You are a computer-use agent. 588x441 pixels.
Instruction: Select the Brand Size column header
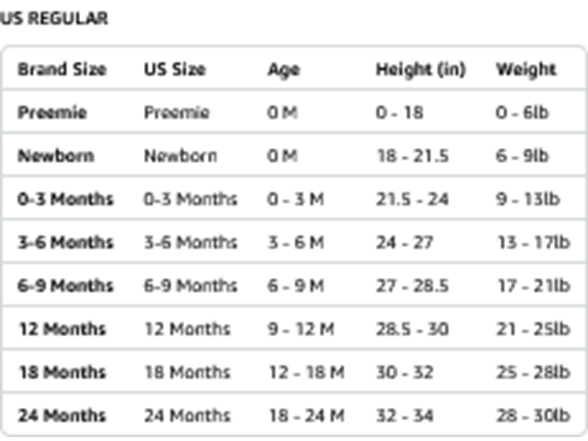pyautogui.click(x=62, y=69)
